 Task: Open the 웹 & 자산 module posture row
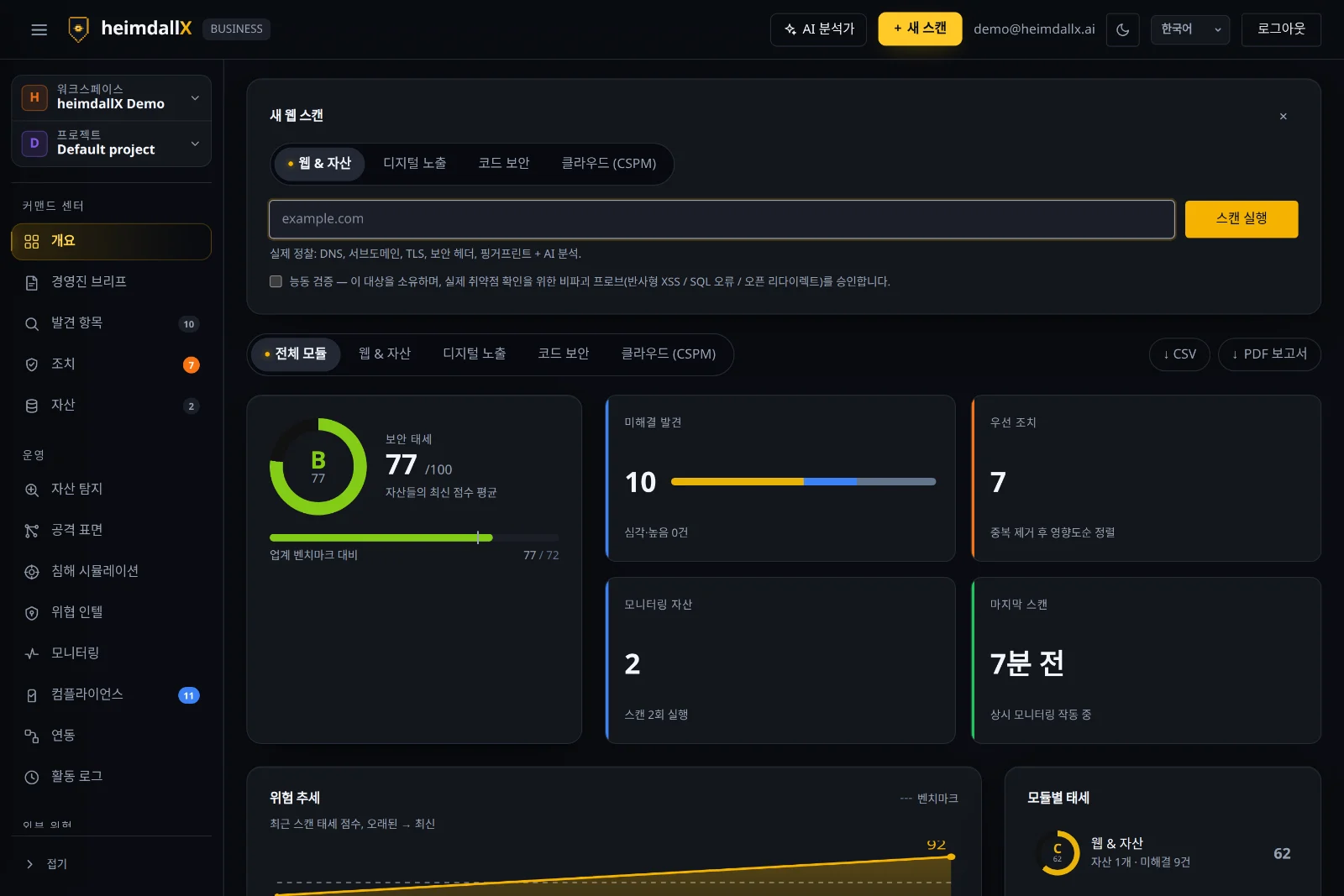click(x=1163, y=853)
